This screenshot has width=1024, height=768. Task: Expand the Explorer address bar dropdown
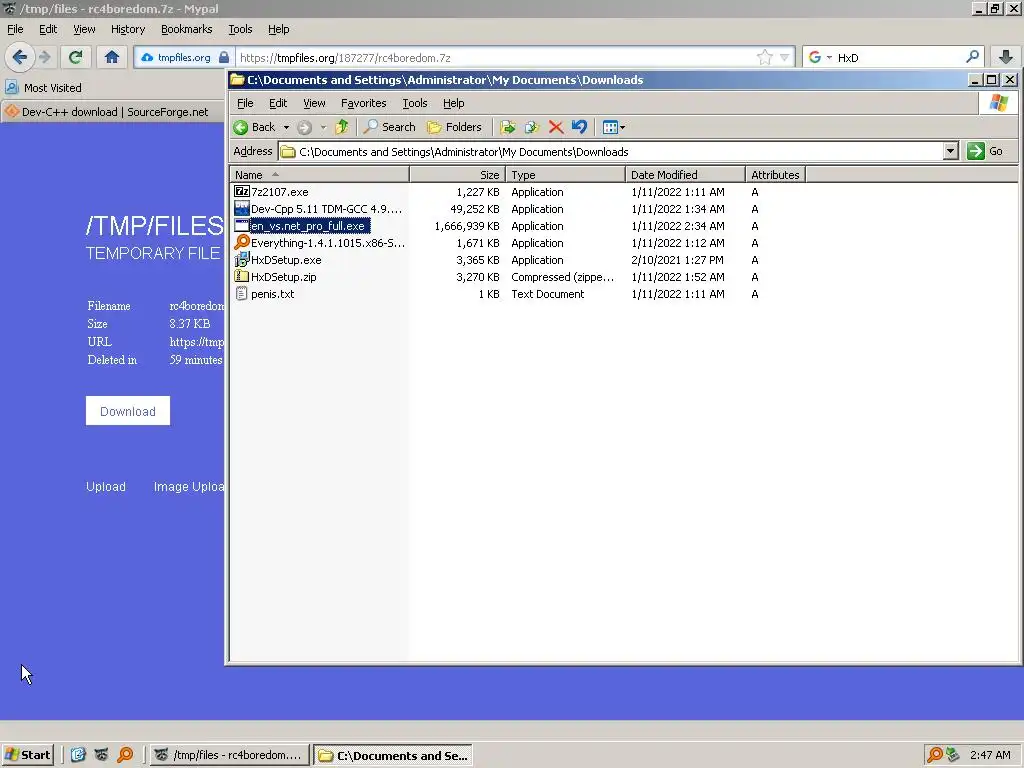(x=950, y=152)
